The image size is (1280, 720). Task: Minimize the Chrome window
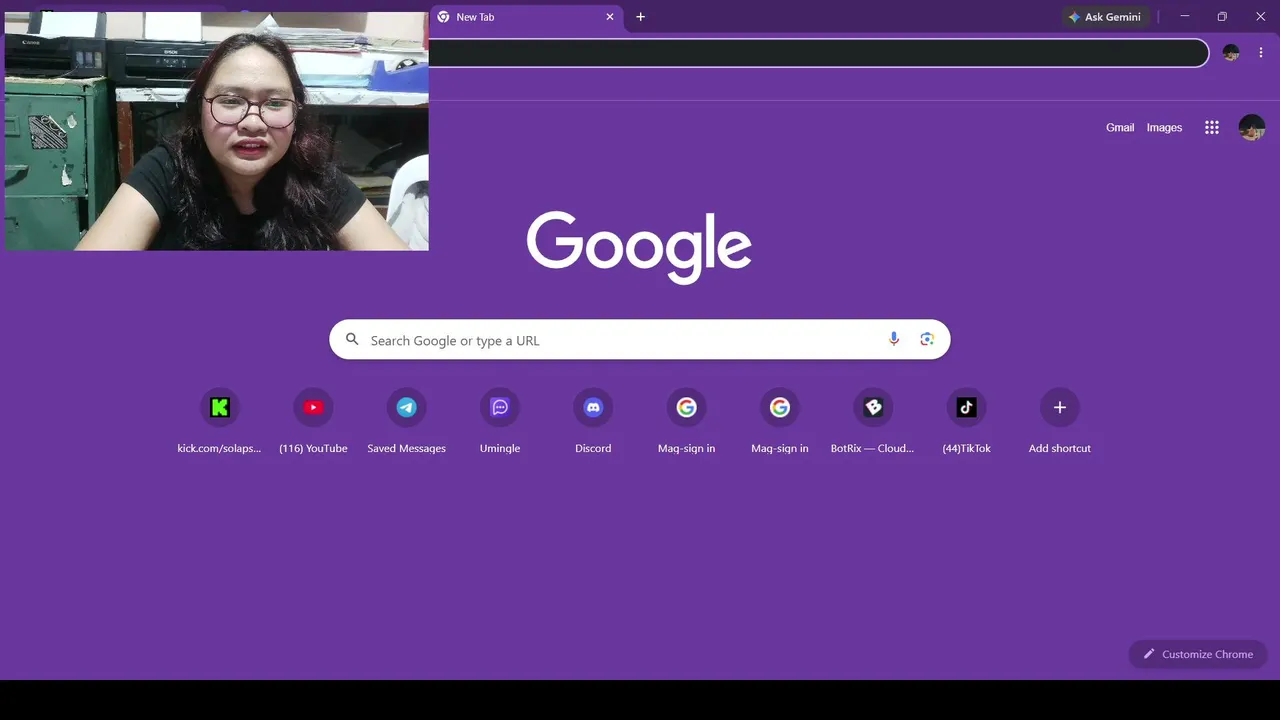pos(1185,17)
